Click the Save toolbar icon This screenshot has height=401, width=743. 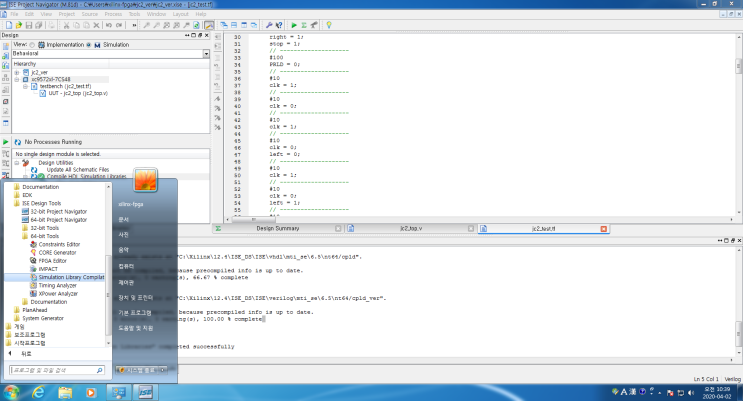click(28, 25)
